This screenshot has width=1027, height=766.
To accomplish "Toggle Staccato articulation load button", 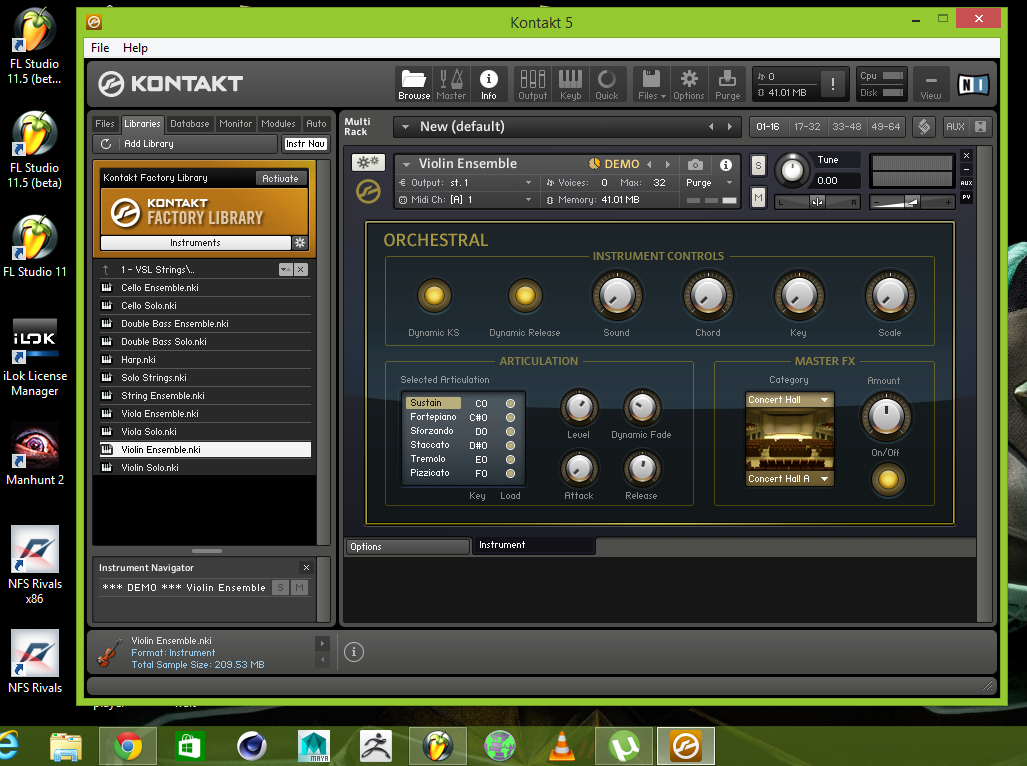I will tap(510, 445).
